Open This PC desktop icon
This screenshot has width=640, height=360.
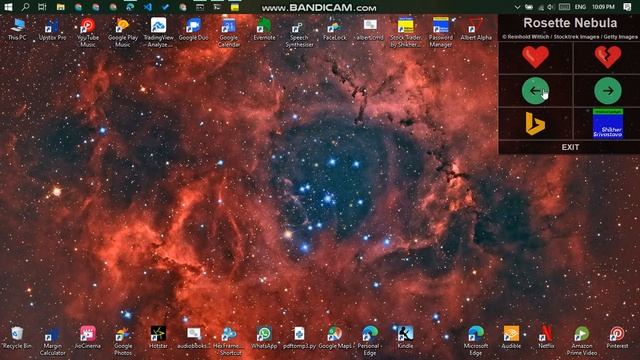(x=17, y=29)
